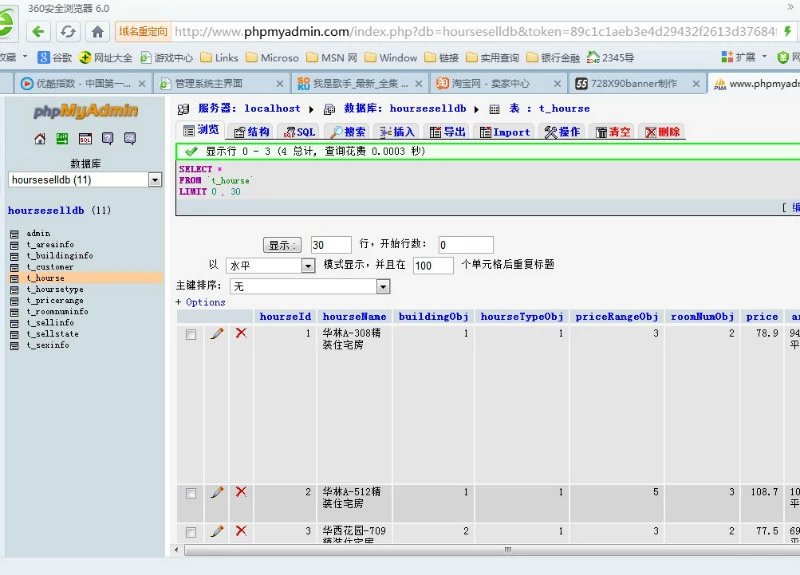Click the 扩展 extensions icon

click(x=727, y=57)
